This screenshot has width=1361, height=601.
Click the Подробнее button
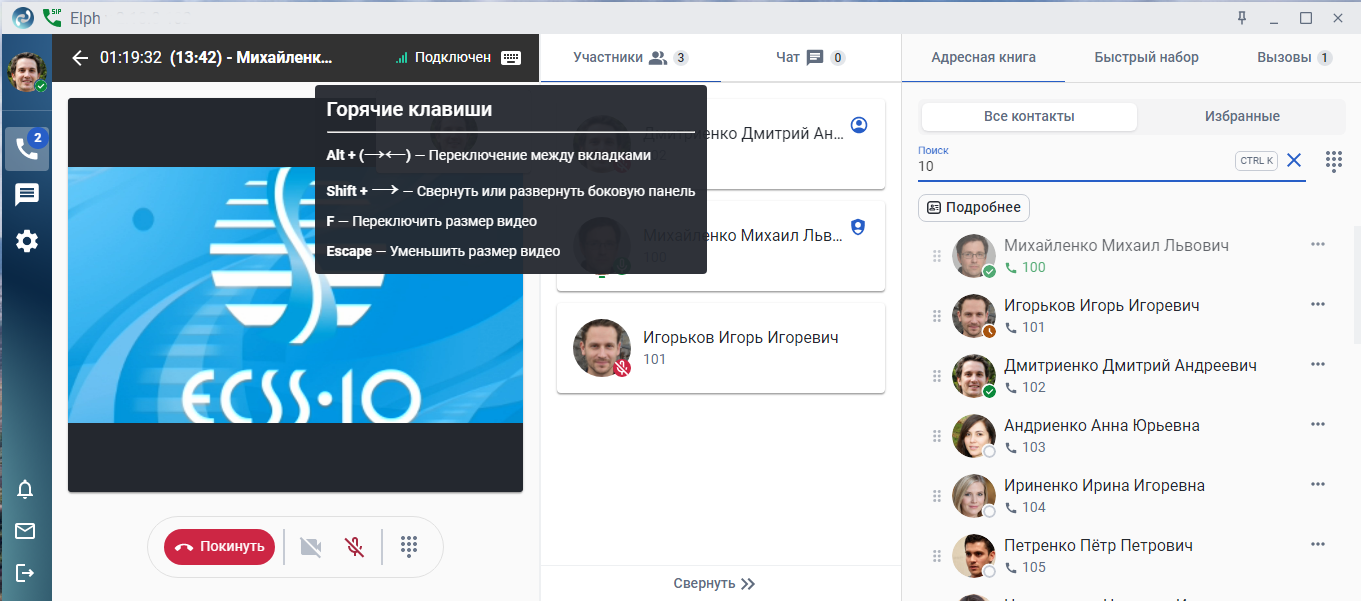[974, 208]
